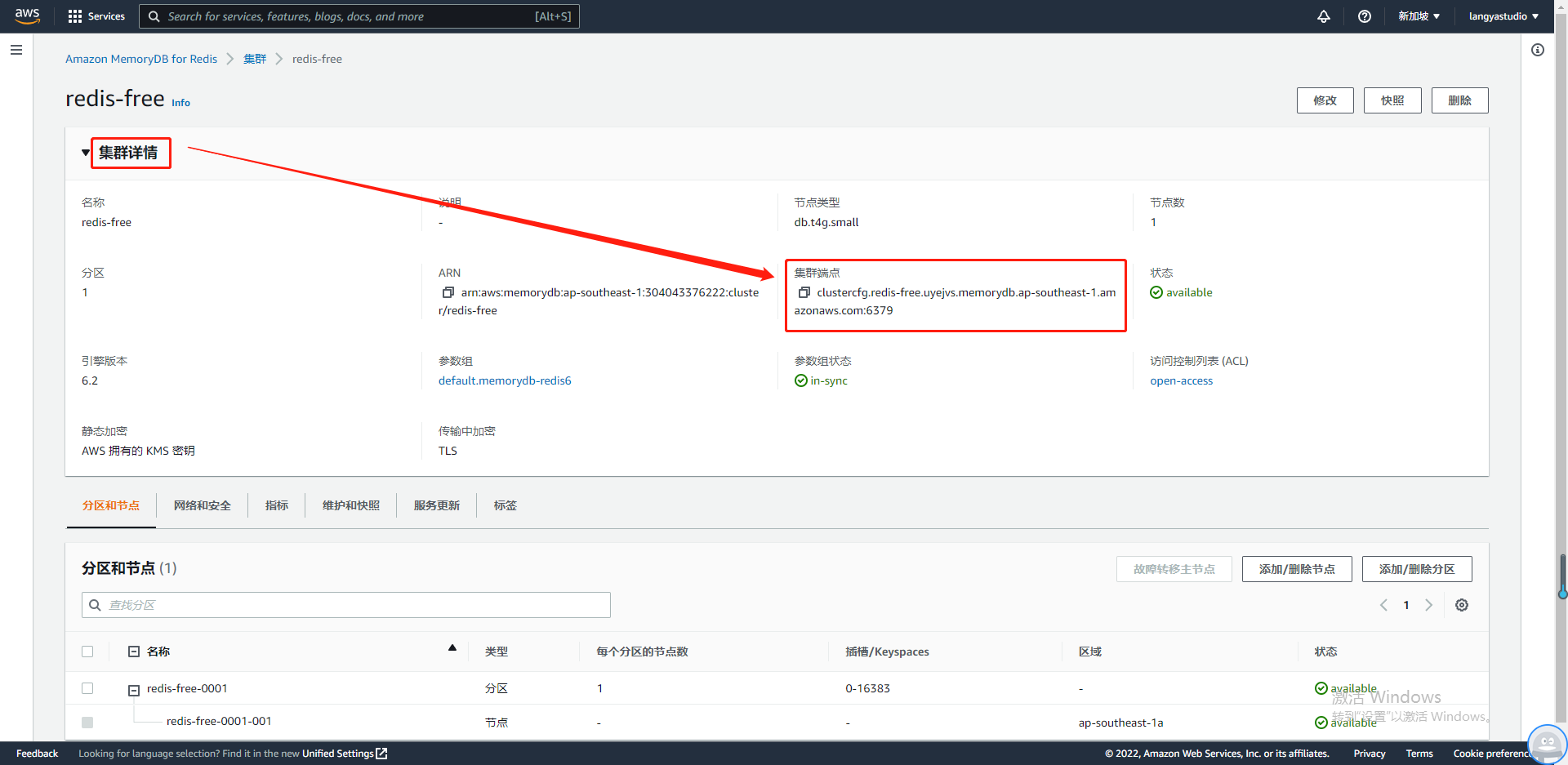Open the hamburger side navigation menu
Screen dimensions: 1568x765
coord(16,50)
